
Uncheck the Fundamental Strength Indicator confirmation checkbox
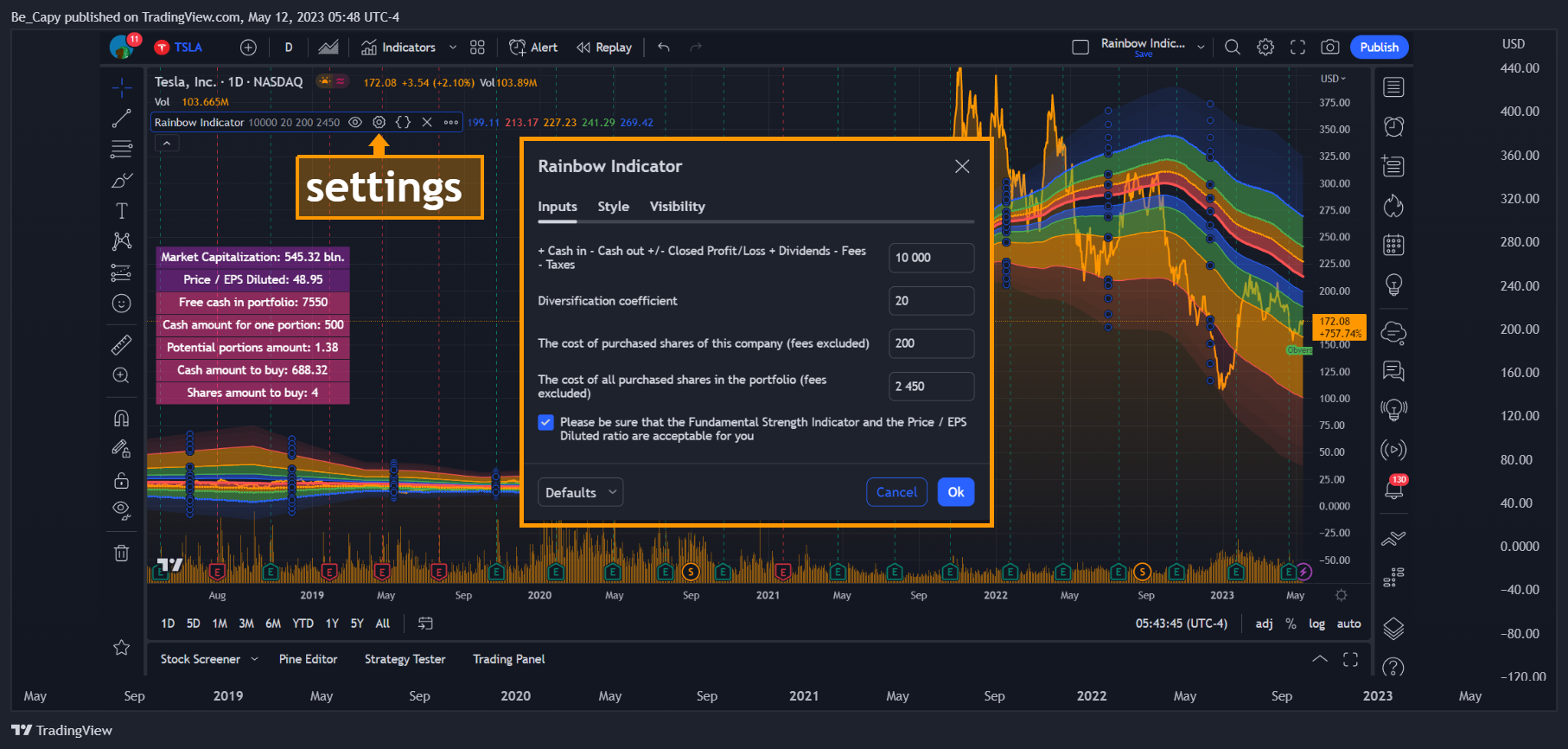pos(545,422)
